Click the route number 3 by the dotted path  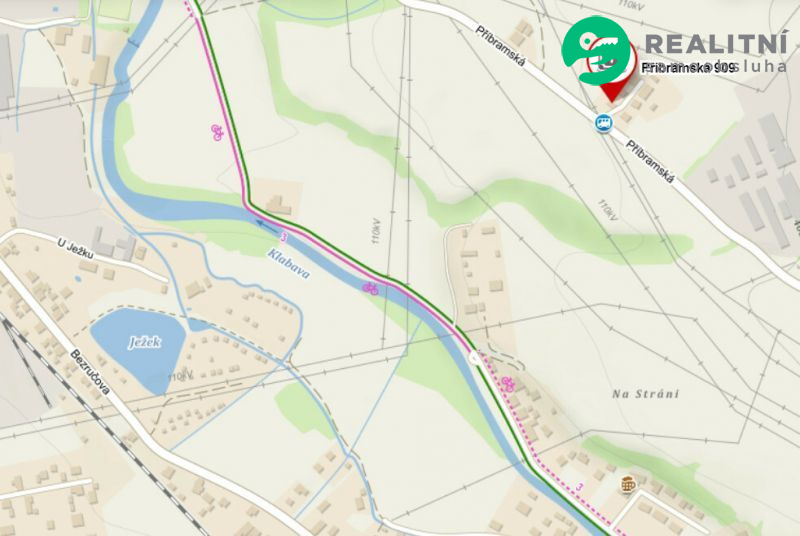[579, 487]
